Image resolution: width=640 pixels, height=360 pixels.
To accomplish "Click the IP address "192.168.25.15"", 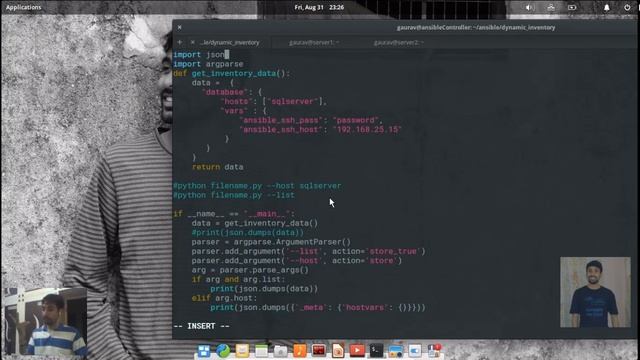I will tap(367, 130).
